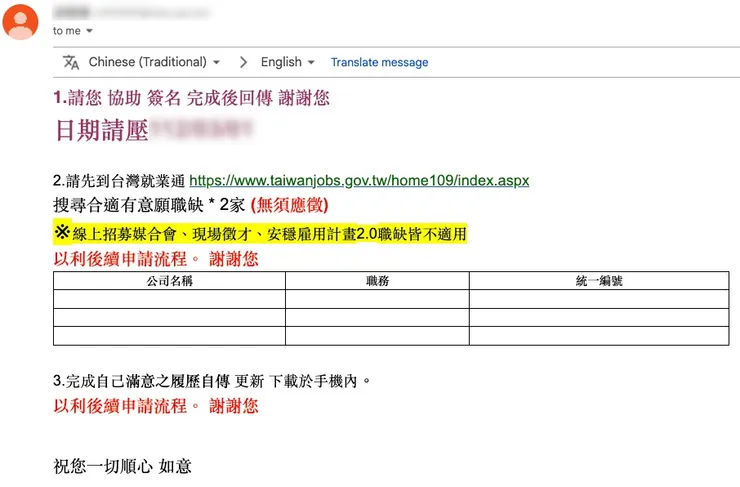Image resolution: width=740 pixels, height=487 pixels.
Task: Expand the 'to me' recipient details arrow
Action: (x=89, y=31)
